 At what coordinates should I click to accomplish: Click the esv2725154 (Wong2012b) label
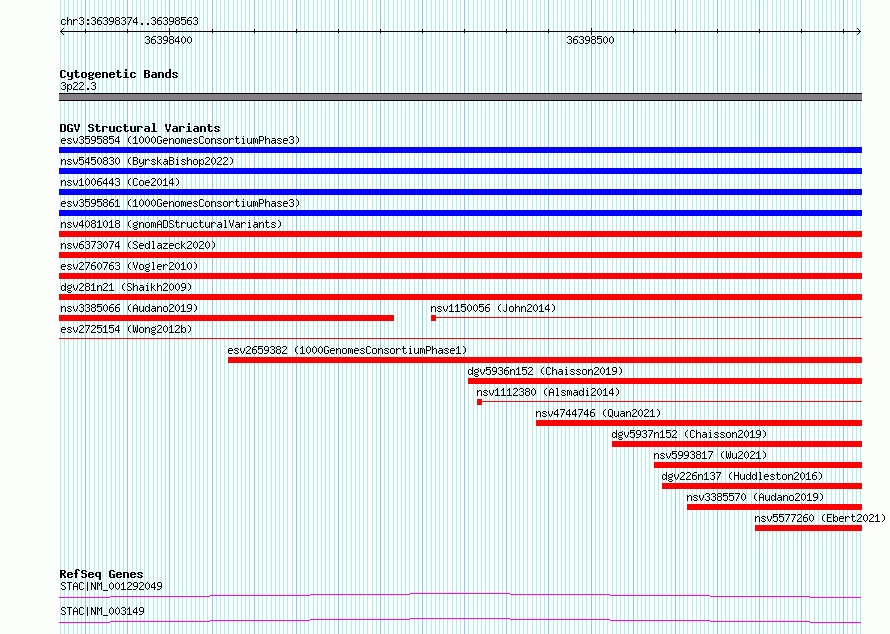click(x=126, y=329)
